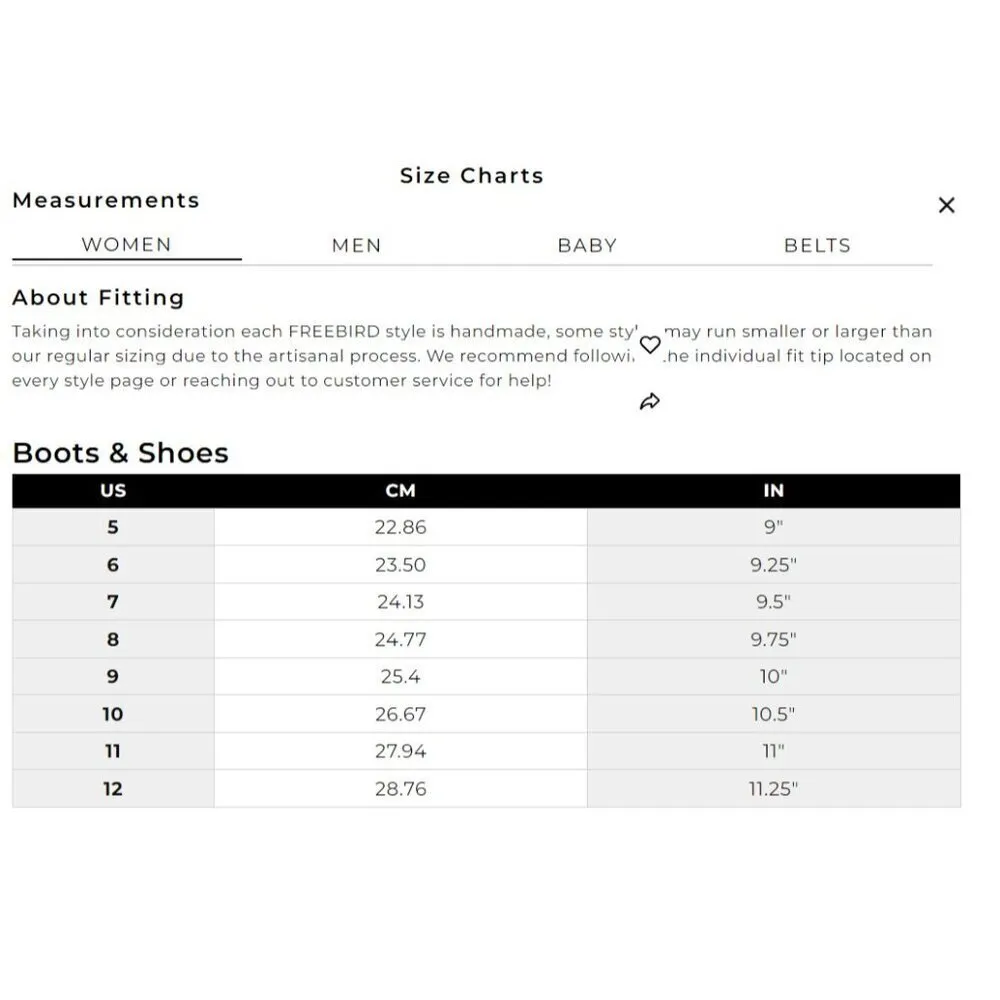The image size is (1000, 1000).
Task: Click the heart favorite icon
Action: tap(650, 345)
